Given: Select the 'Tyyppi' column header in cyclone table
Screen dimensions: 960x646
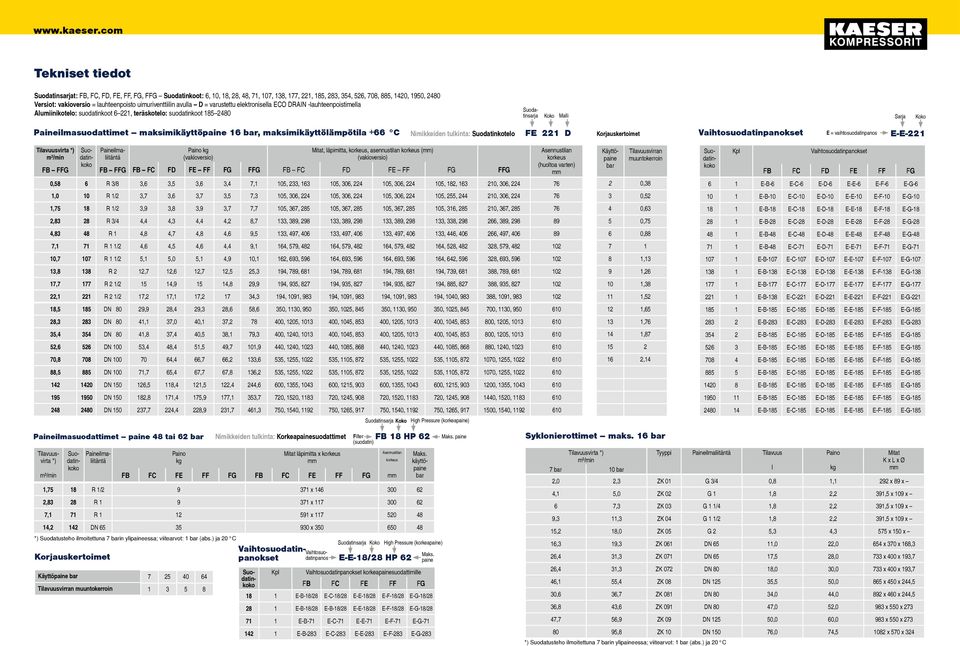Looking at the screenshot, I should pos(664,453).
